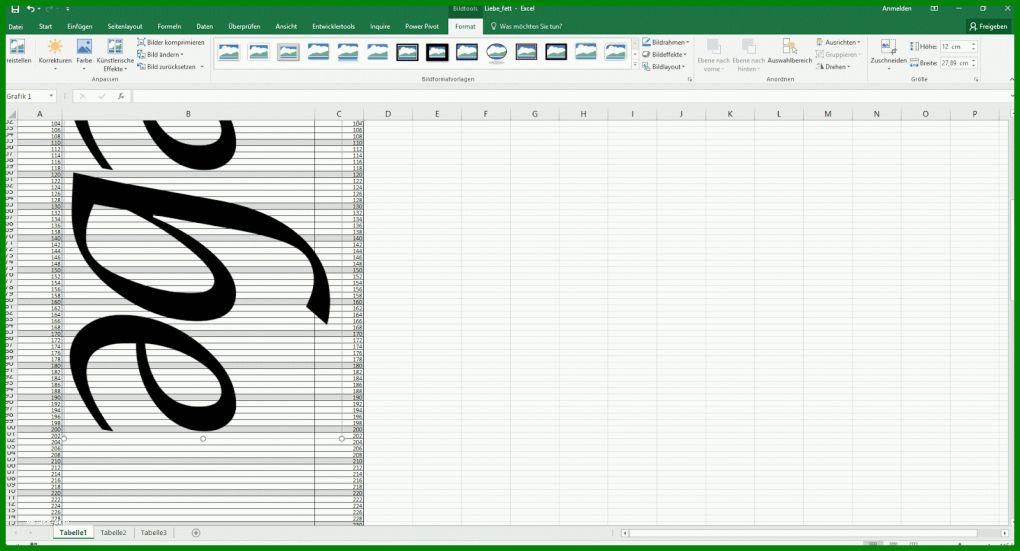Add a new sheet with plus icon
1020x551 pixels.
point(196,533)
